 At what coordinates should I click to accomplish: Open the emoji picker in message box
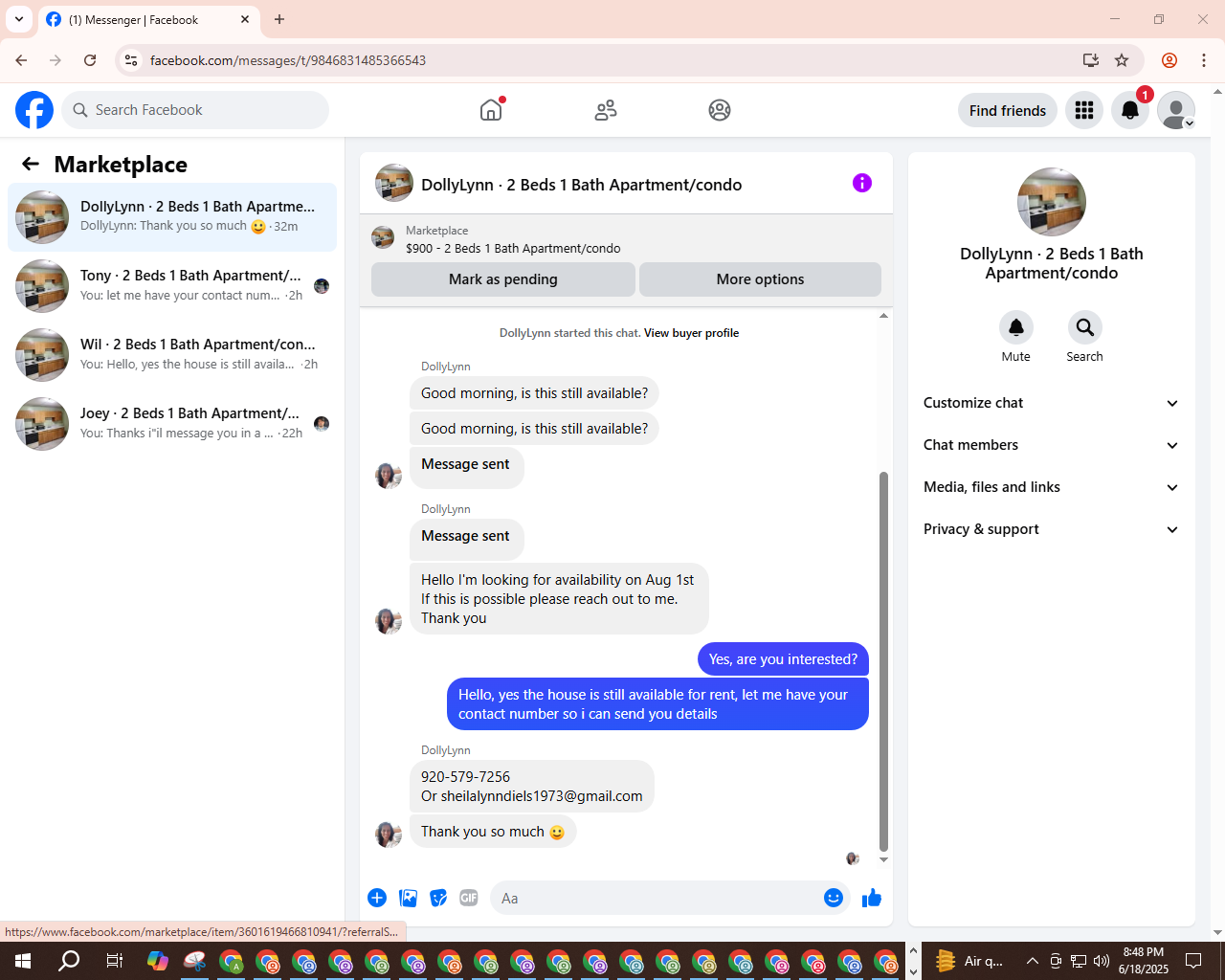pyautogui.click(x=834, y=898)
